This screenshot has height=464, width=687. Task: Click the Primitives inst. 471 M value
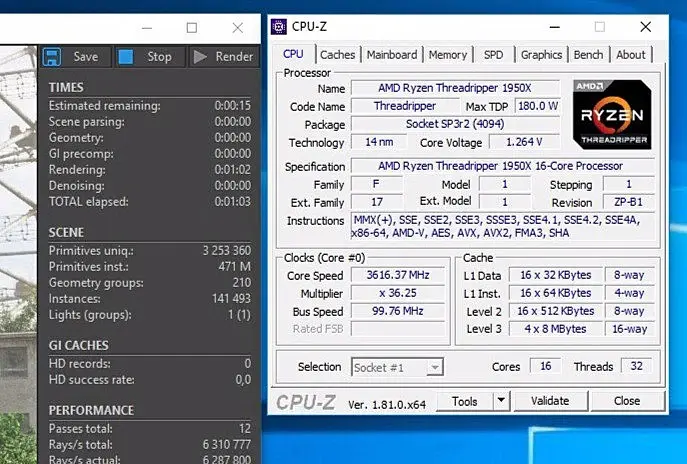point(234,266)
